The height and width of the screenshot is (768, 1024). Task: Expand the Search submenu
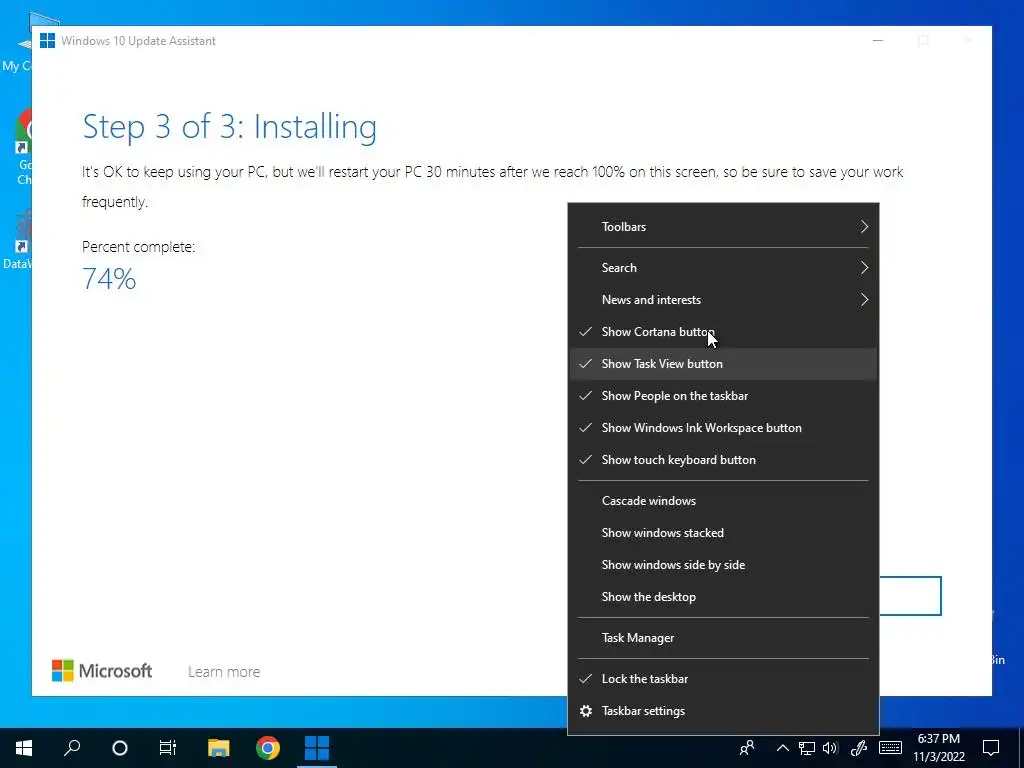(x=723, y=268)
